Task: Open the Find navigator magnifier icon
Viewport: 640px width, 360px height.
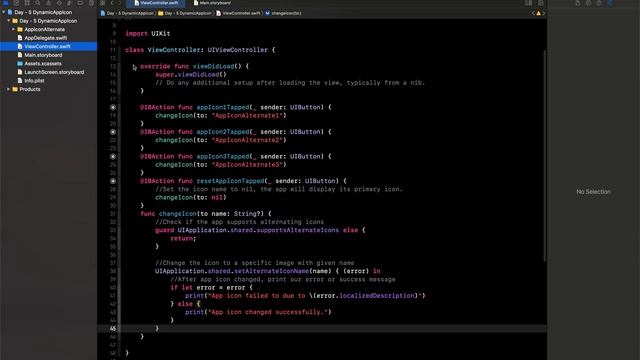Action: click(x=38, y=3)
